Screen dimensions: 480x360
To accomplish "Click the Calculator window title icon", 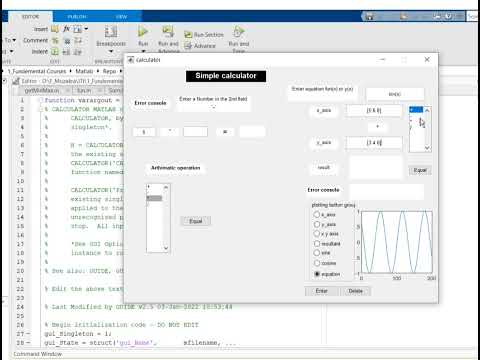I will (x=131, y=60).
